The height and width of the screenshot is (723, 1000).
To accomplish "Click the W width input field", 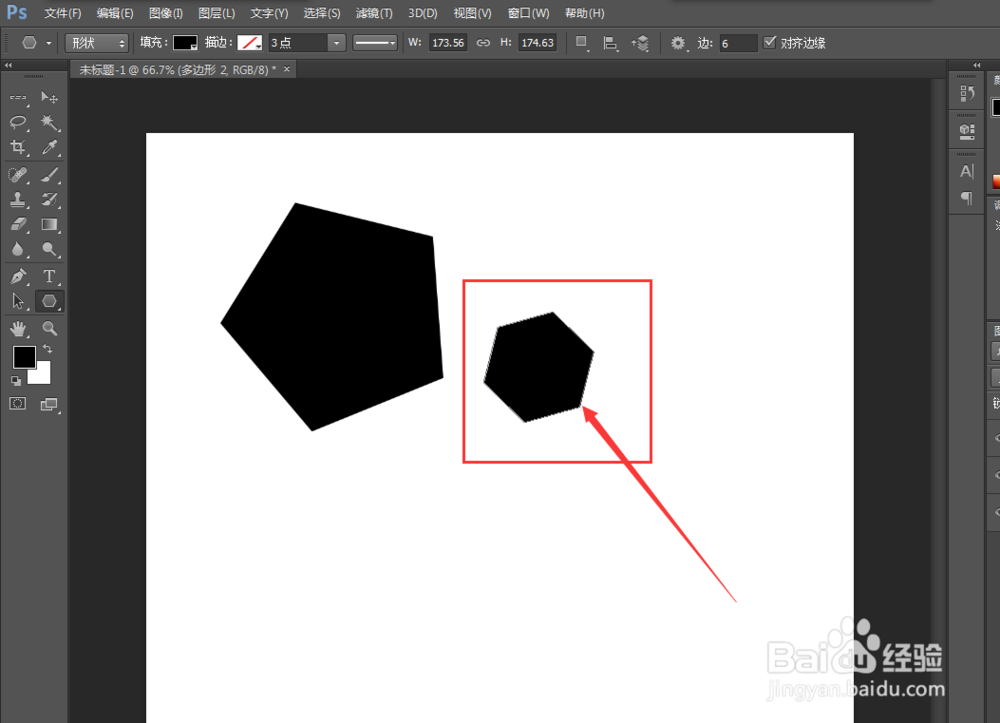I will [448, 43].
